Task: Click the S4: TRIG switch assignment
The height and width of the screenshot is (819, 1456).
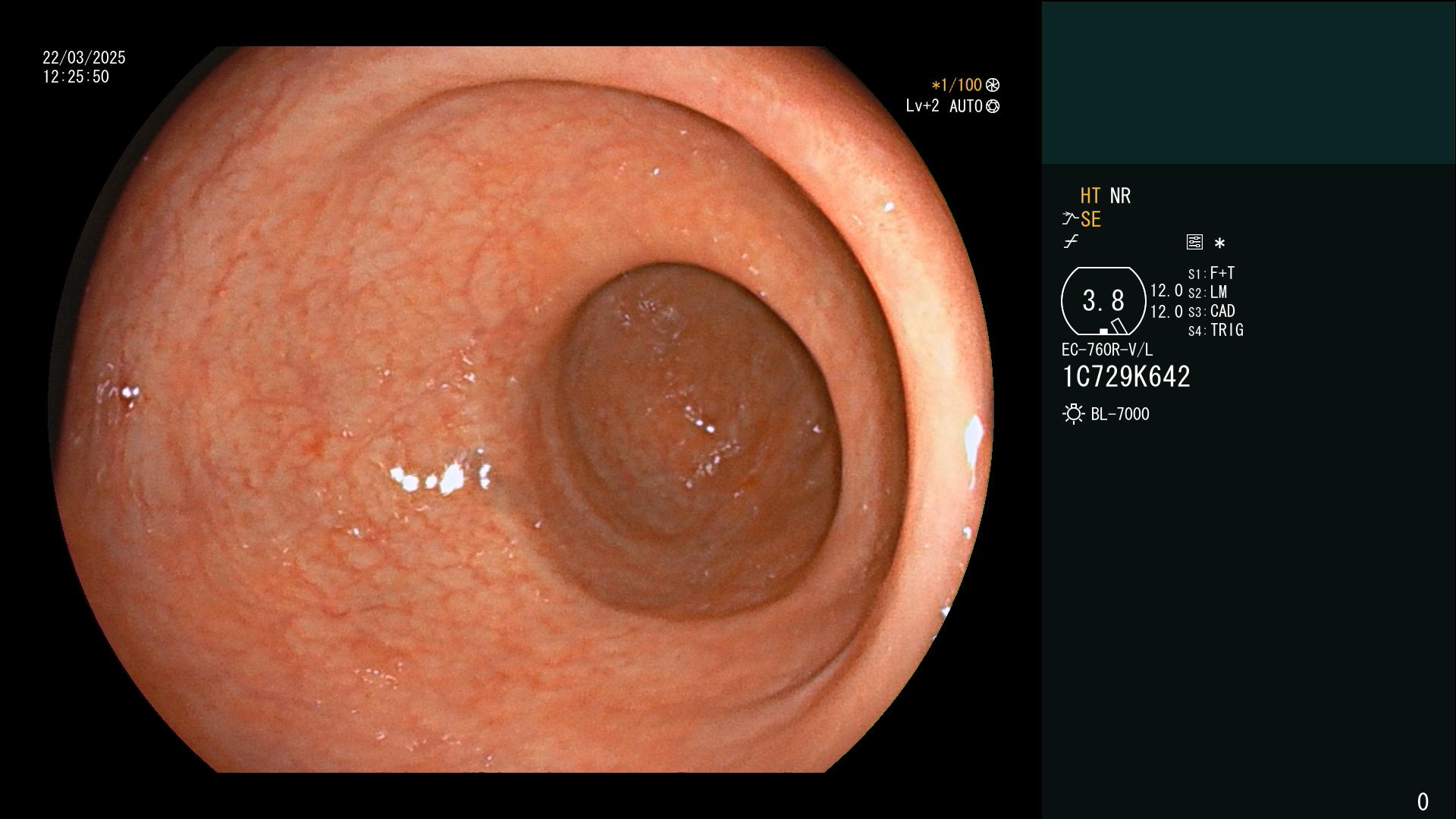Action: pyautogui.click(x=1216, y=330)
